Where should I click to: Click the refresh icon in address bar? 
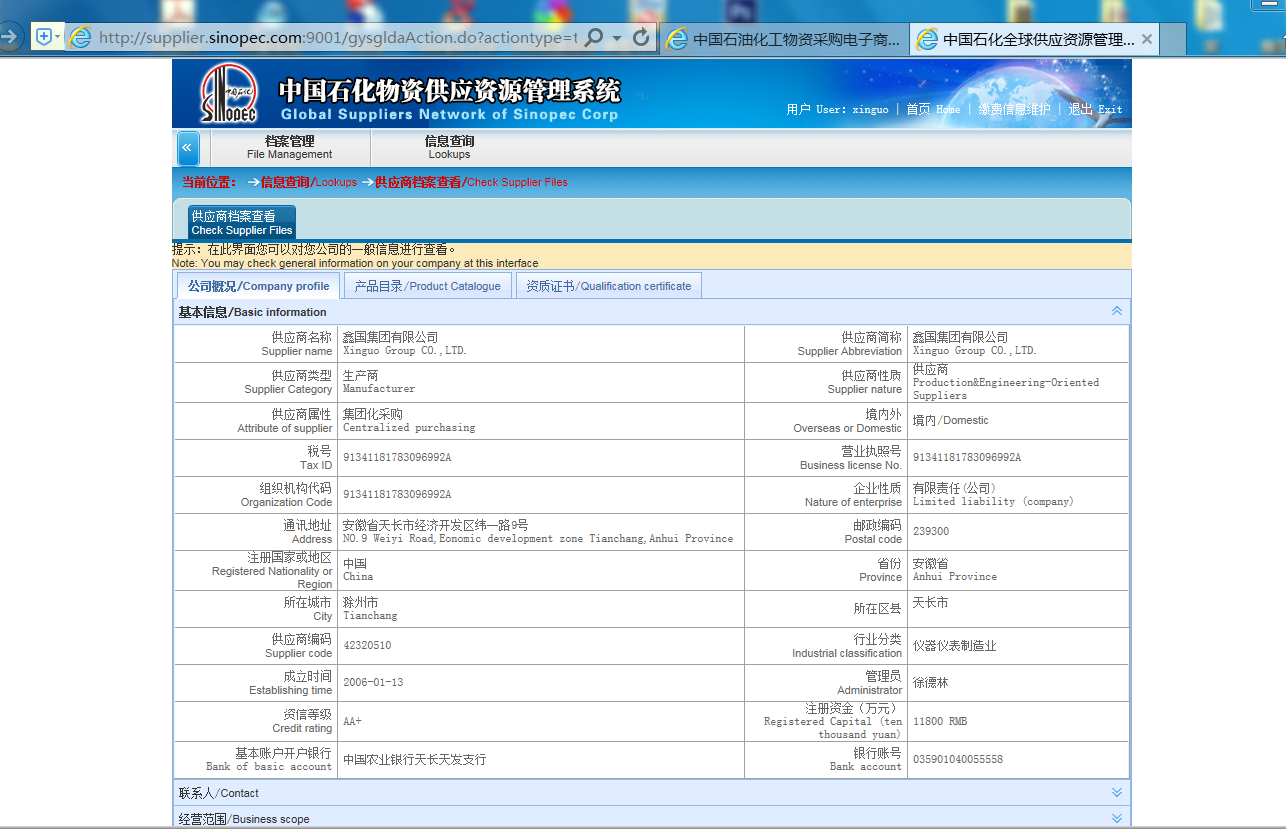[x=642, y=38]
